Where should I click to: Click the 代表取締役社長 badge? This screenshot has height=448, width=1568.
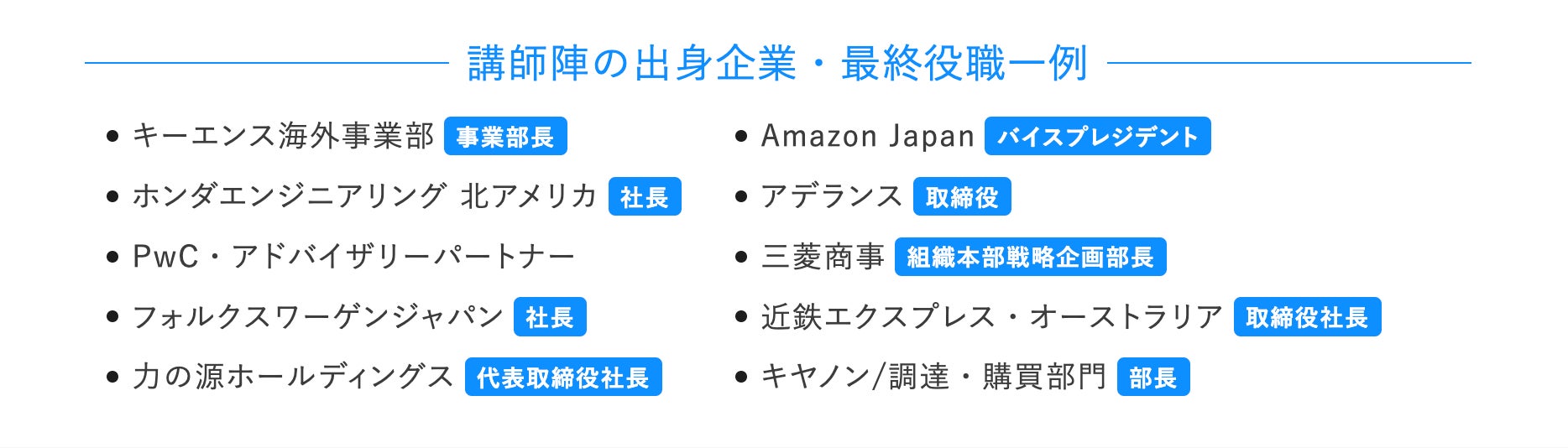point(562,378)
